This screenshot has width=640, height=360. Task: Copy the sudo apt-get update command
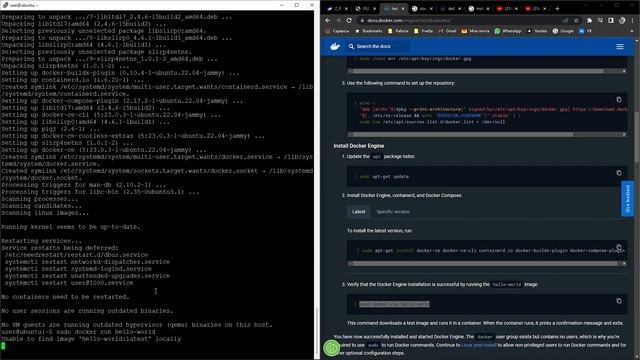tap(619, 173)
